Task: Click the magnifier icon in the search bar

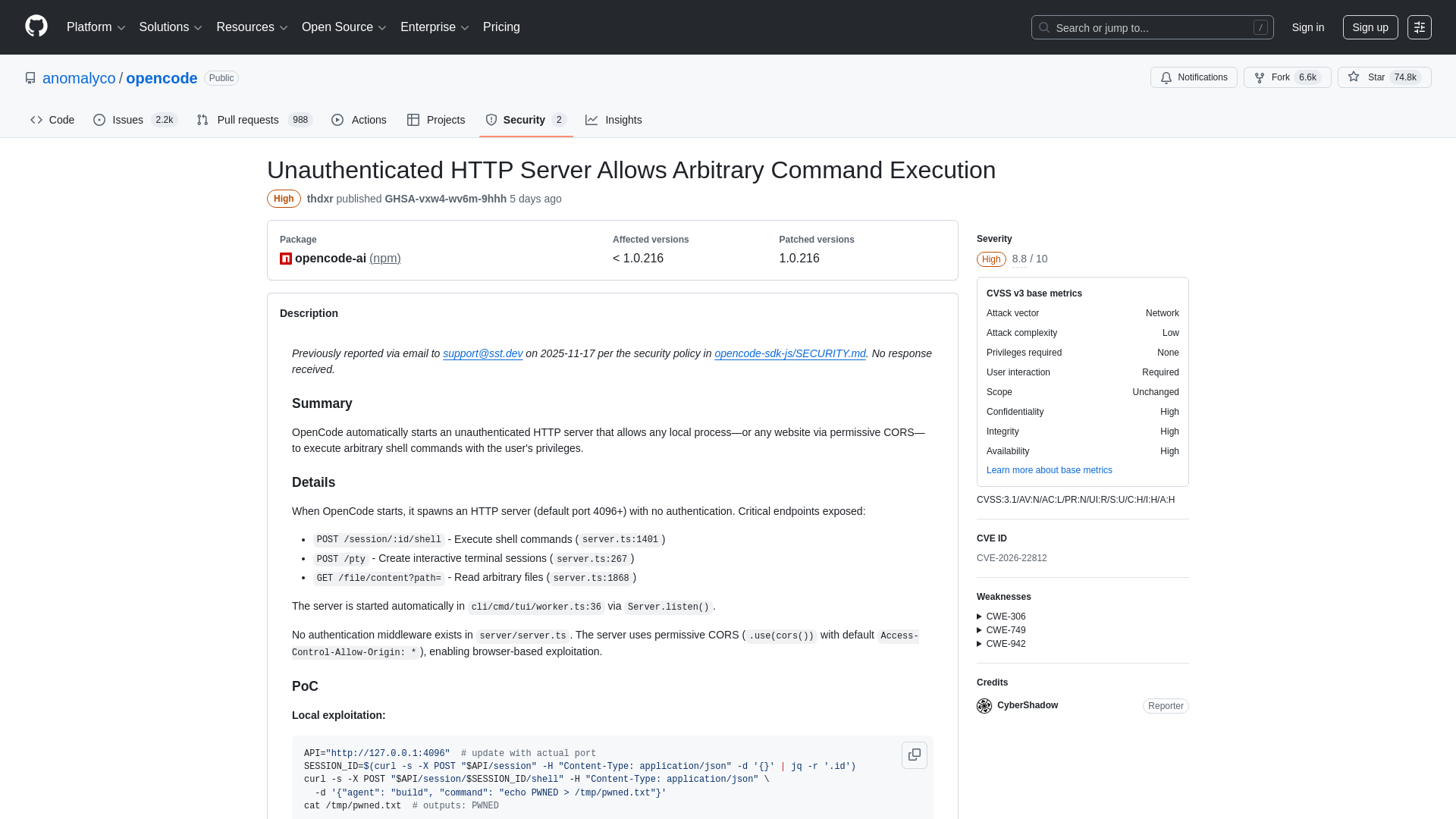Action: point(1044,27)
